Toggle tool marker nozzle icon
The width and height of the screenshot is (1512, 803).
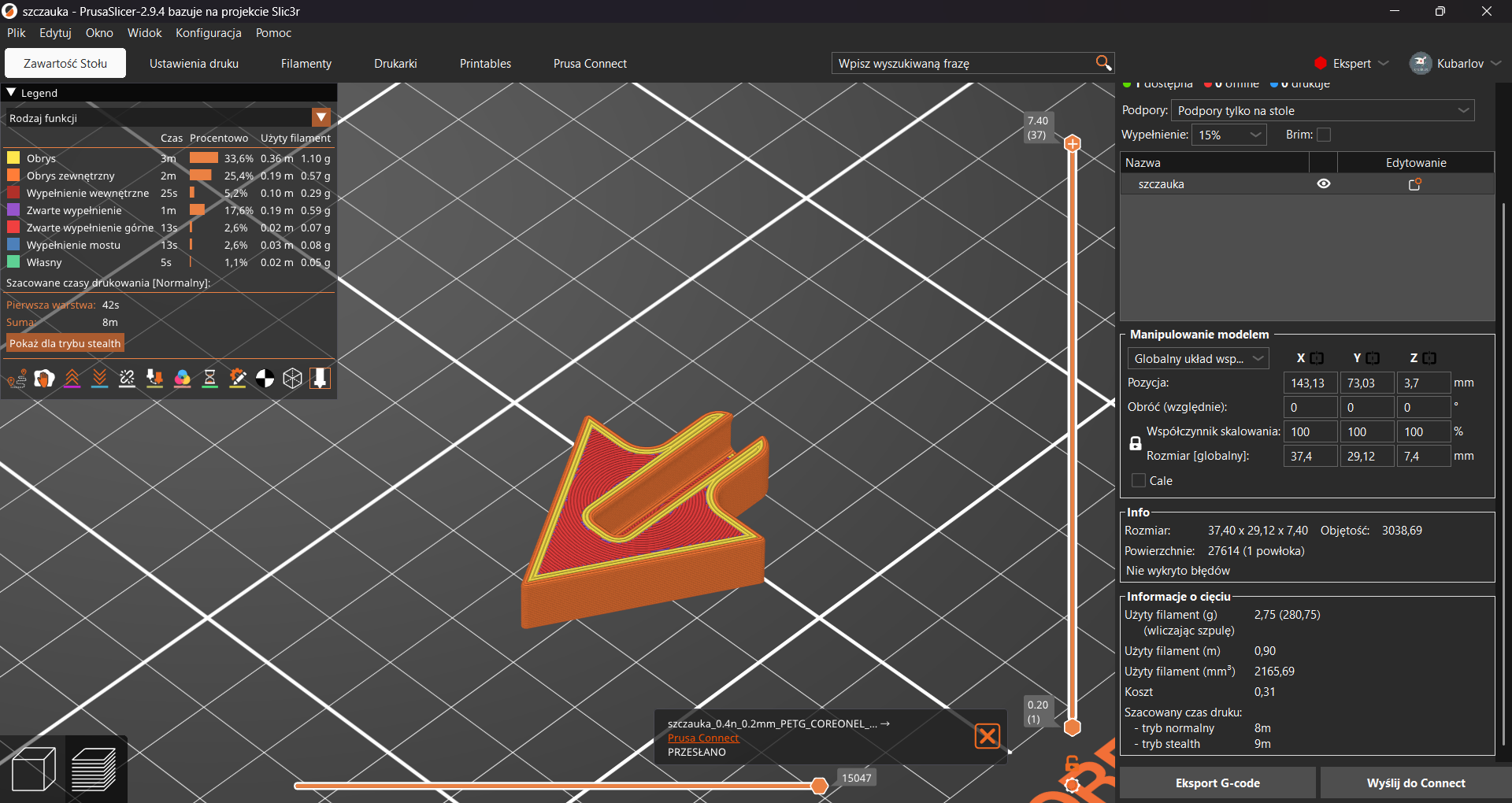[320, 379]
